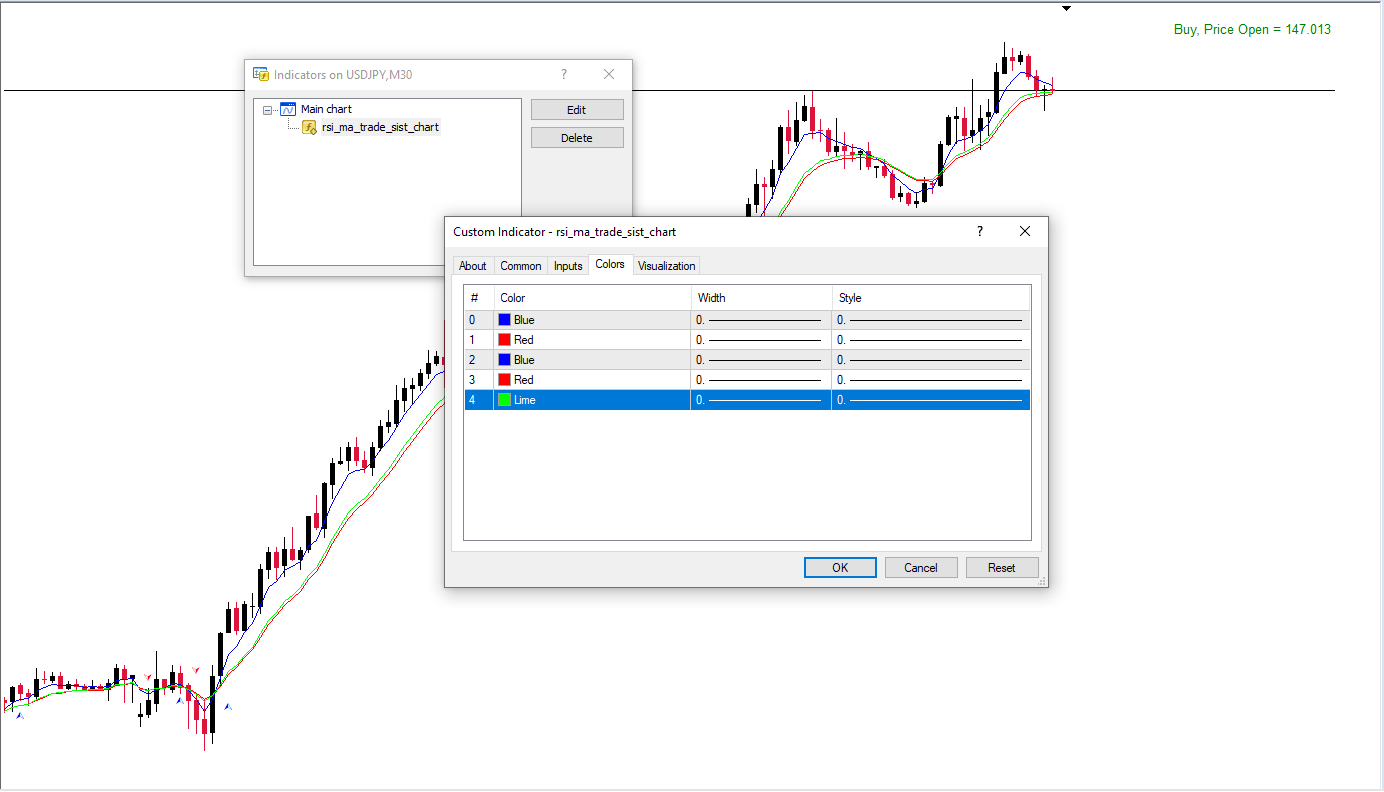Click the Lime color swatch in row 4

point(505,400)
